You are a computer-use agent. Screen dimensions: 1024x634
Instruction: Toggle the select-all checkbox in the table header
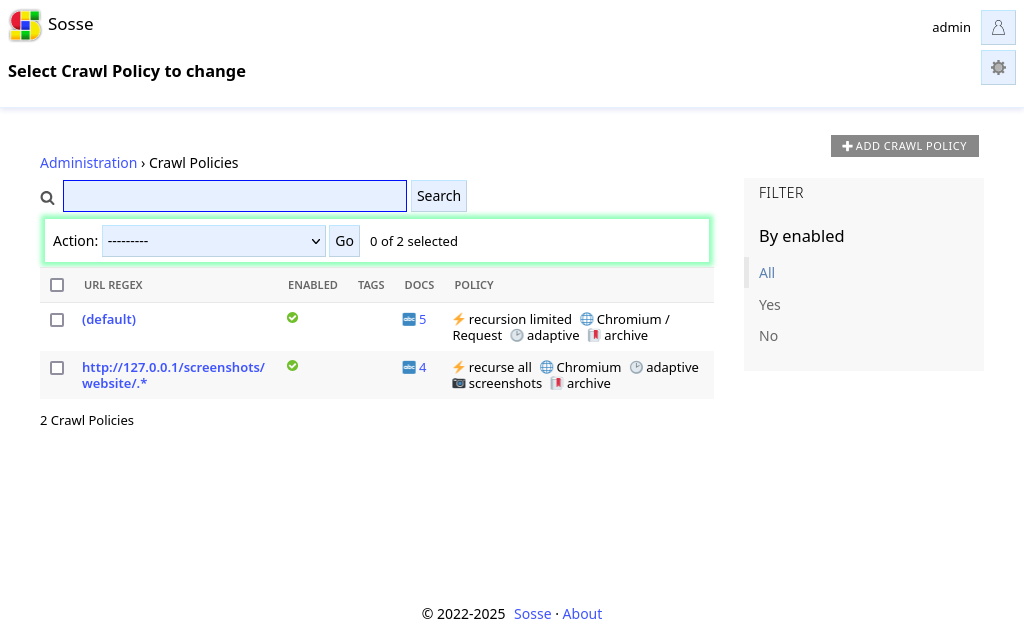coord(57,285)
